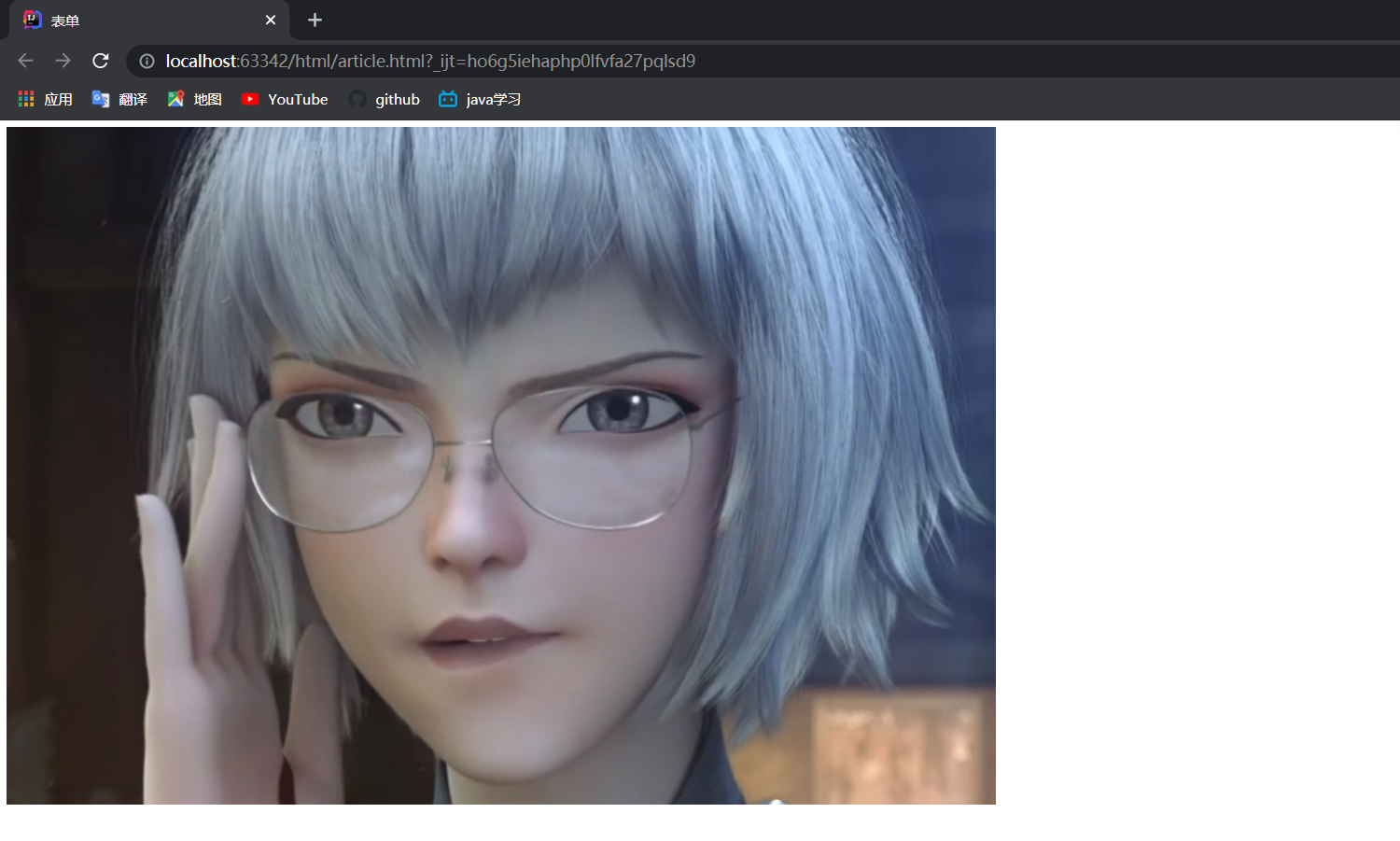Screen dimensions: 1400x841
Task: Close the 表单 tab
Action: pos(271,20)
